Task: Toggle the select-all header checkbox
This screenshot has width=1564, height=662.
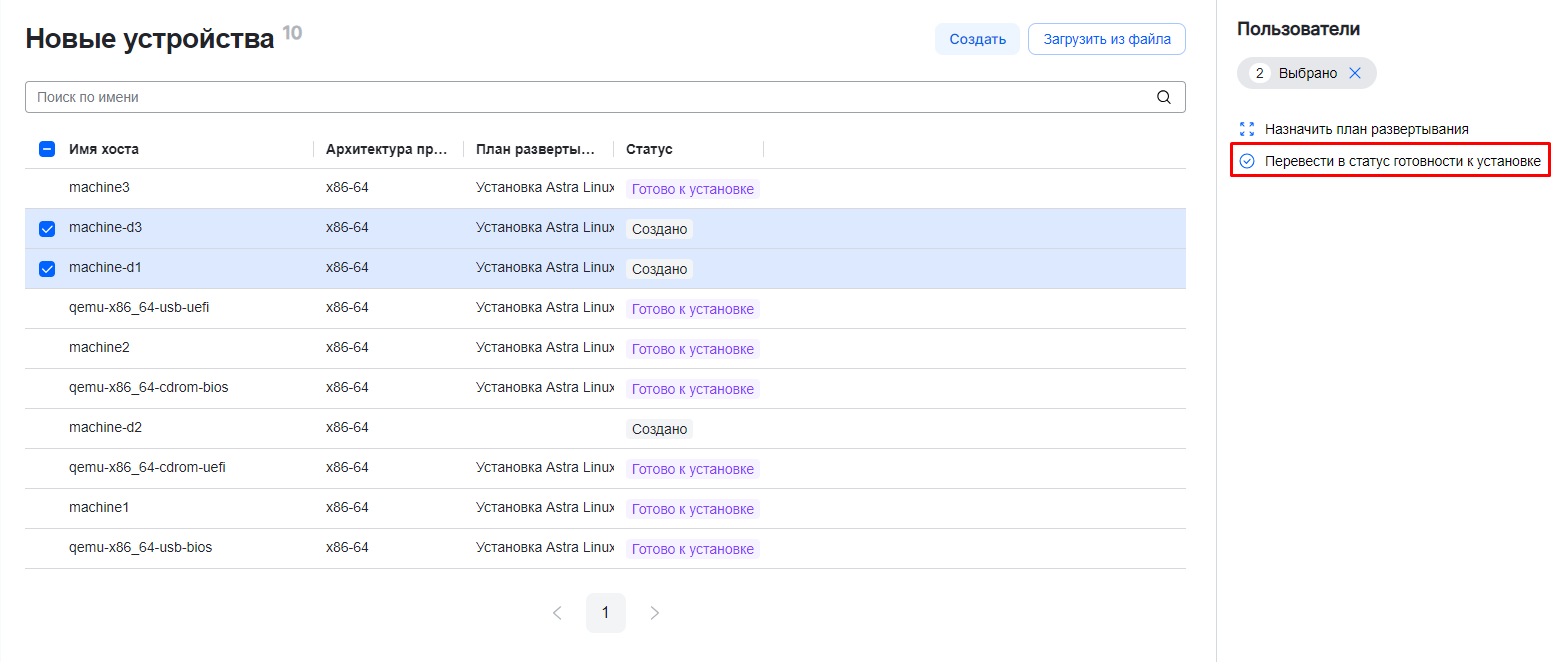Action: [47, 149]
